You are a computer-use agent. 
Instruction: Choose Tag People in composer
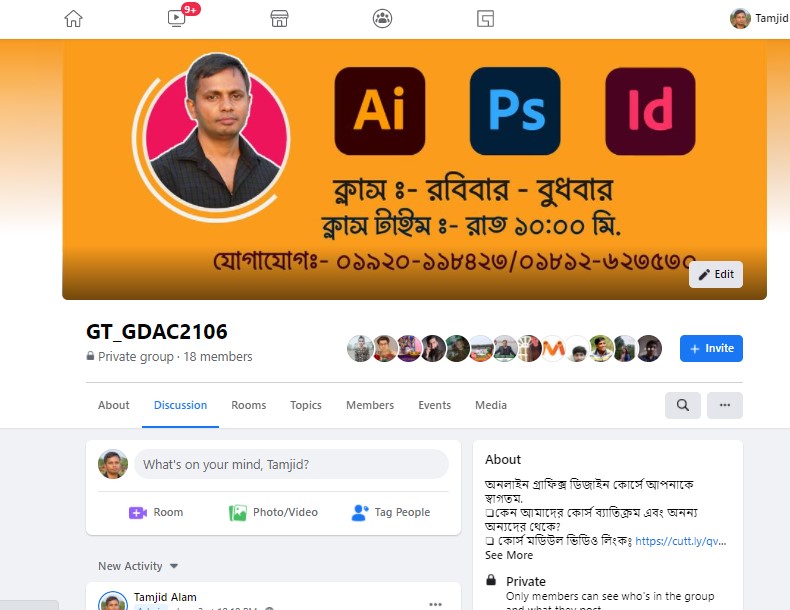(x=390, y=512)
